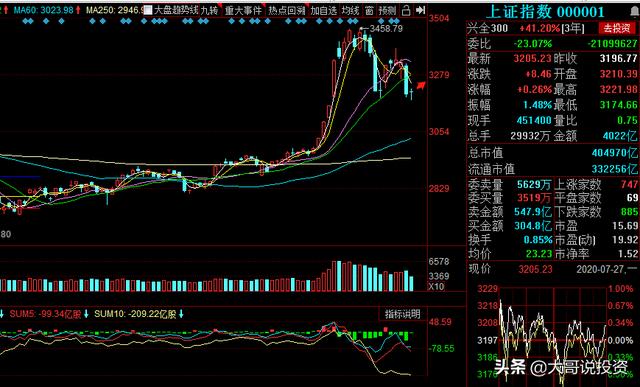Screen dimensions: 640x387
Task: Open 指标说明 indicator description
Action: [x=402, y=314]
